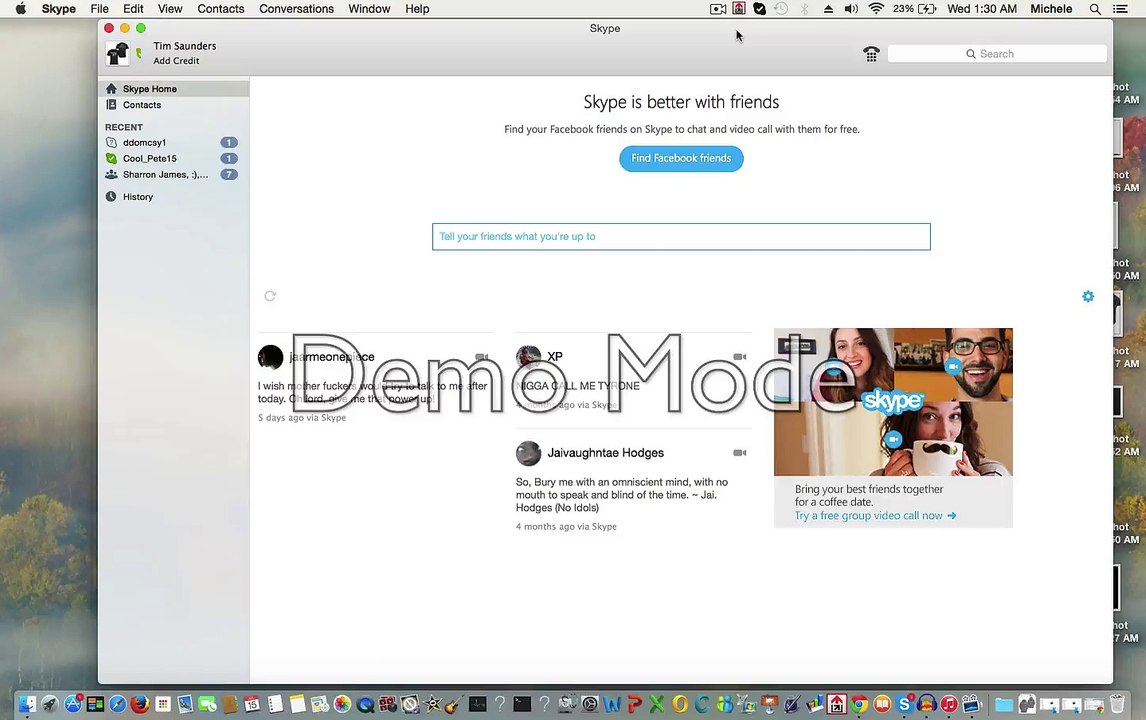Click the screen recording camera menu bar icon
Viewport: 1146px width, 720px height.
(718, 9)
